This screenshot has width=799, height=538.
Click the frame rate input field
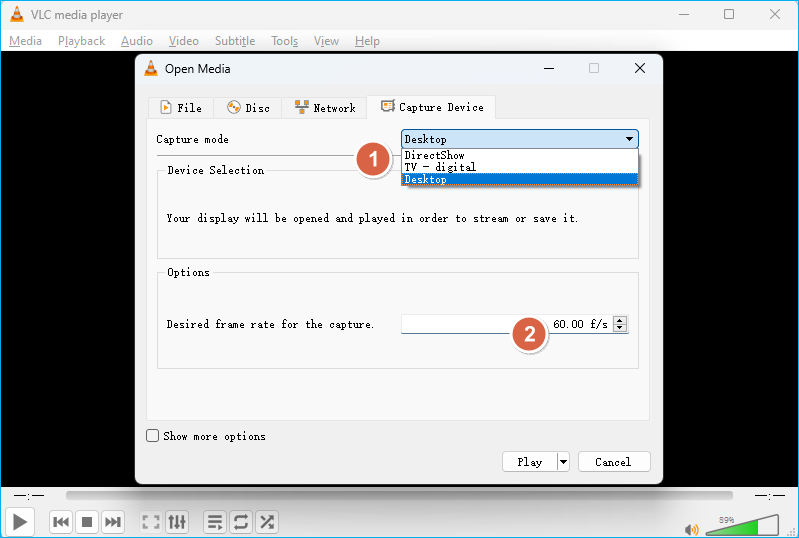[507, 324]
